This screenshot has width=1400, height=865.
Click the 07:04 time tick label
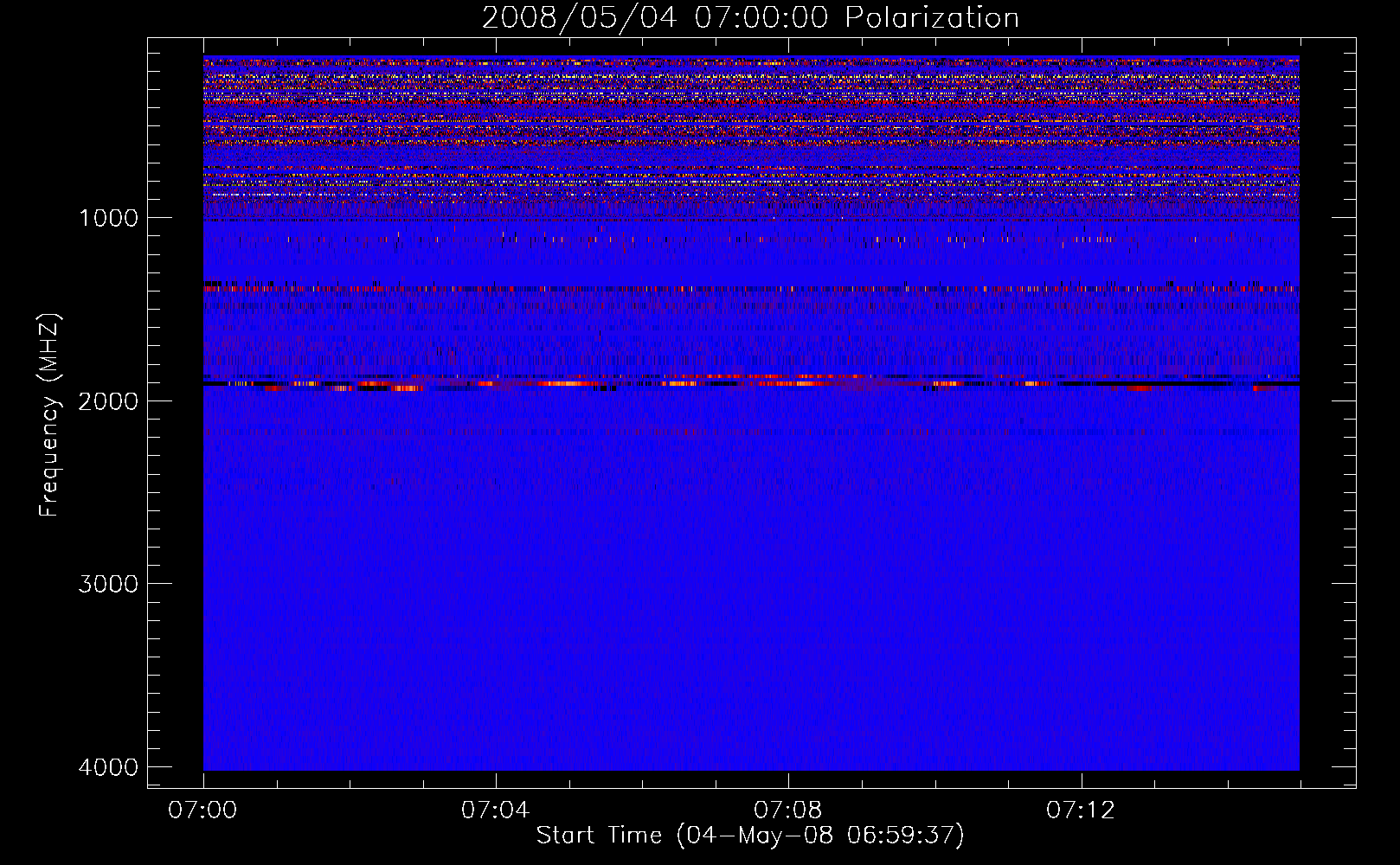point(495,811)
